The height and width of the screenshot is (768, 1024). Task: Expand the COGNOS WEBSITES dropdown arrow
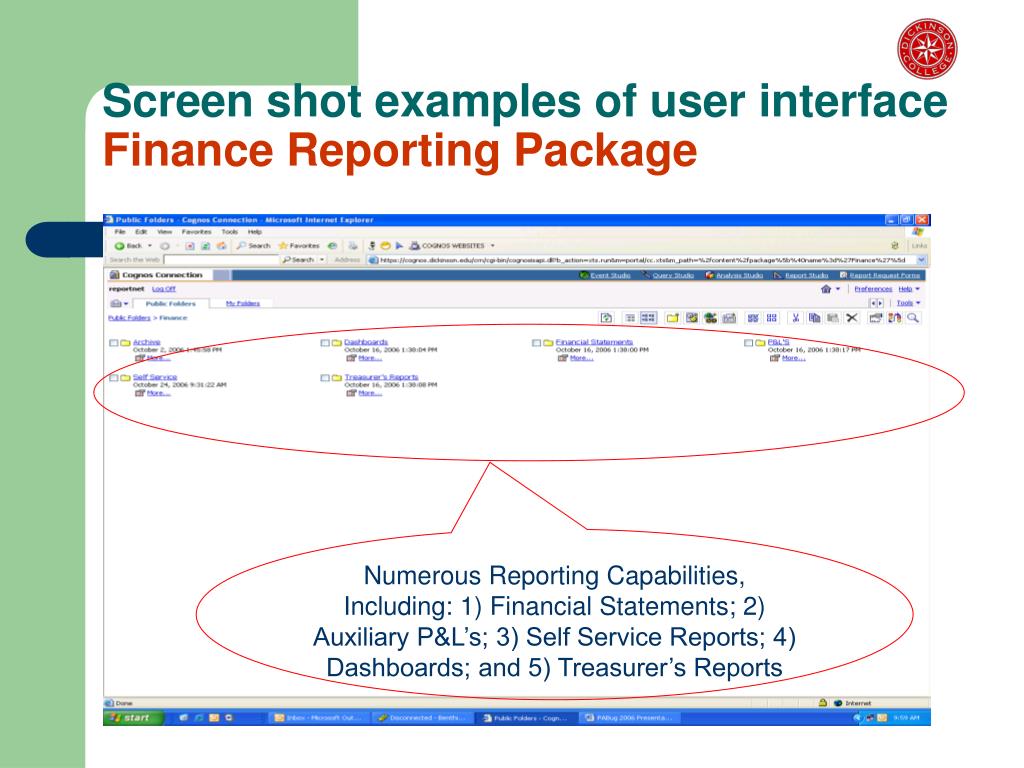pos(492,246)
